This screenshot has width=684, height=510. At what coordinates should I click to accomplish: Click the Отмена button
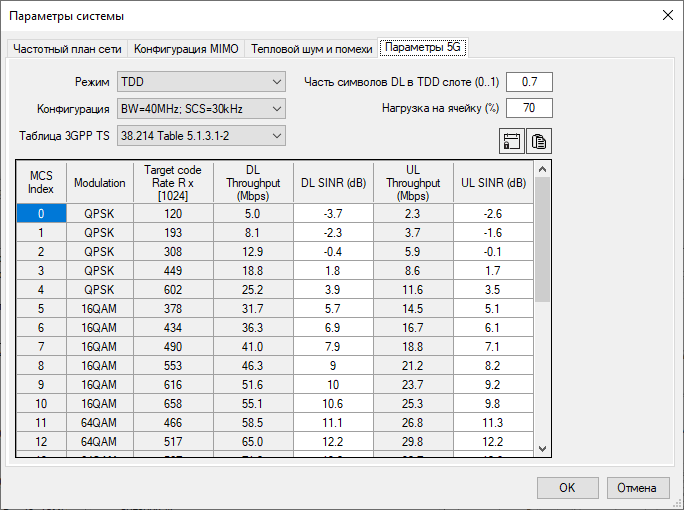point(637,487)
